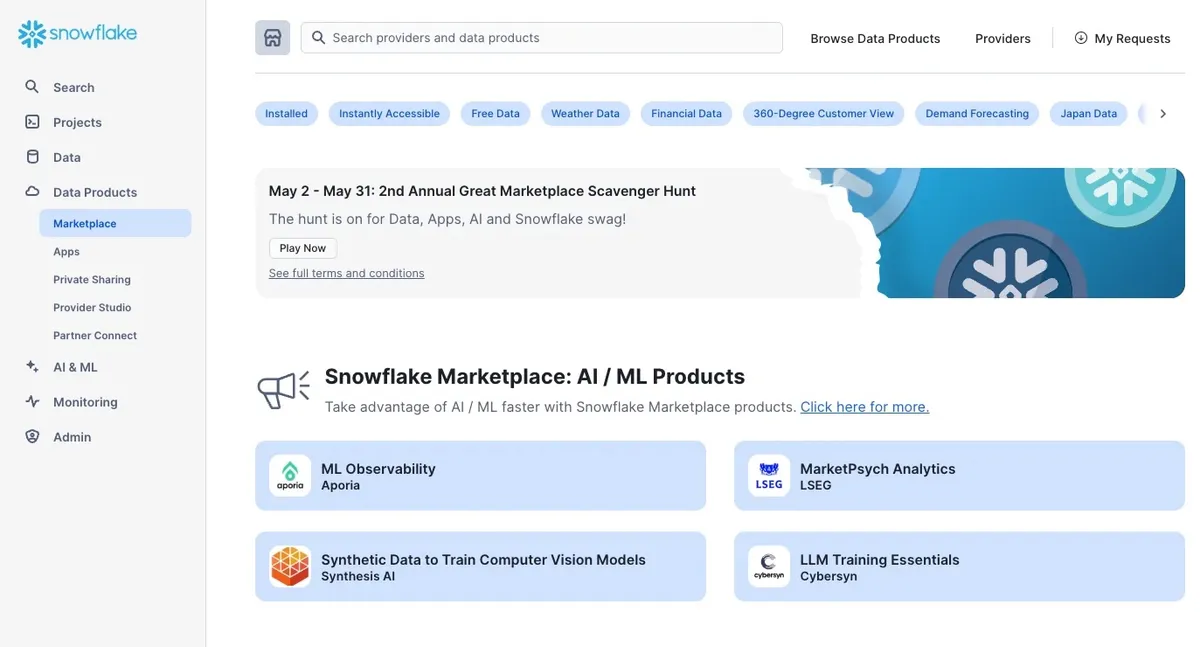Image resolution: width=1200 pixels, height=647 pixels.
Task: Open the LLM Training Essentials card
Action: pyautogui.click(x=960, y=567)
